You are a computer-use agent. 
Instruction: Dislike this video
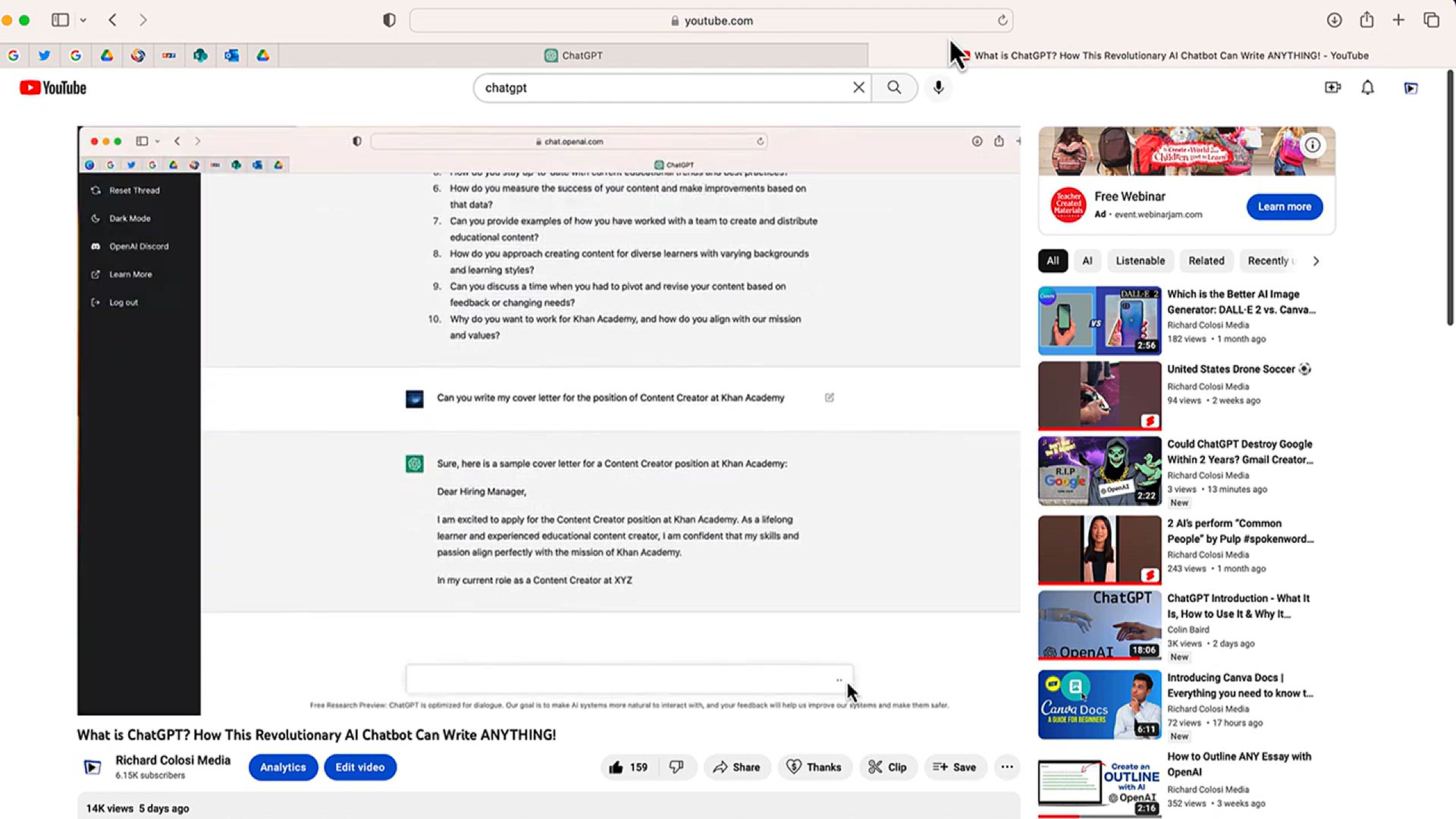[676, 767]
